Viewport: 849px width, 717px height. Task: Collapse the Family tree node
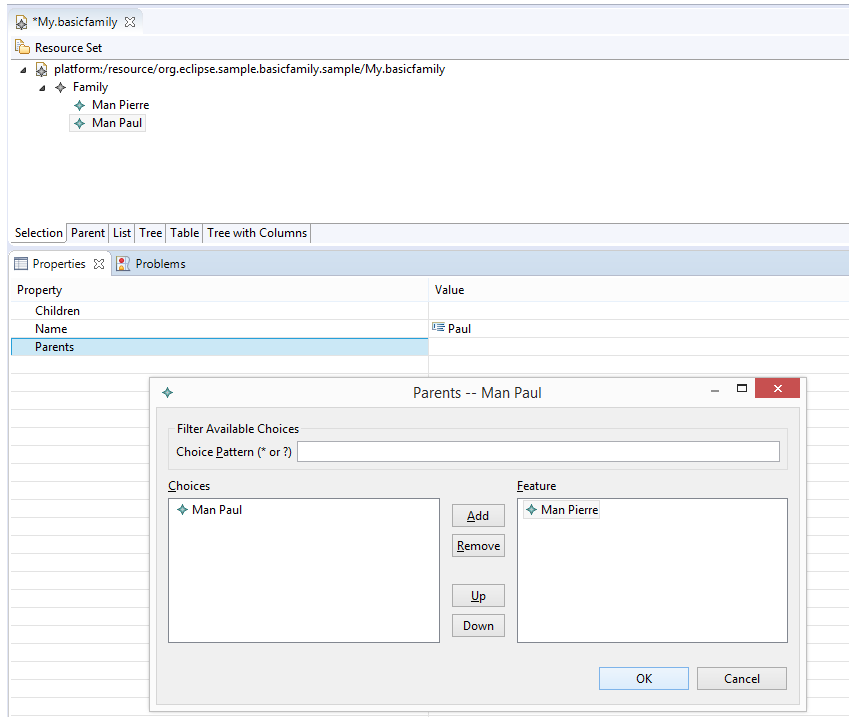click(x=42, y=88)
